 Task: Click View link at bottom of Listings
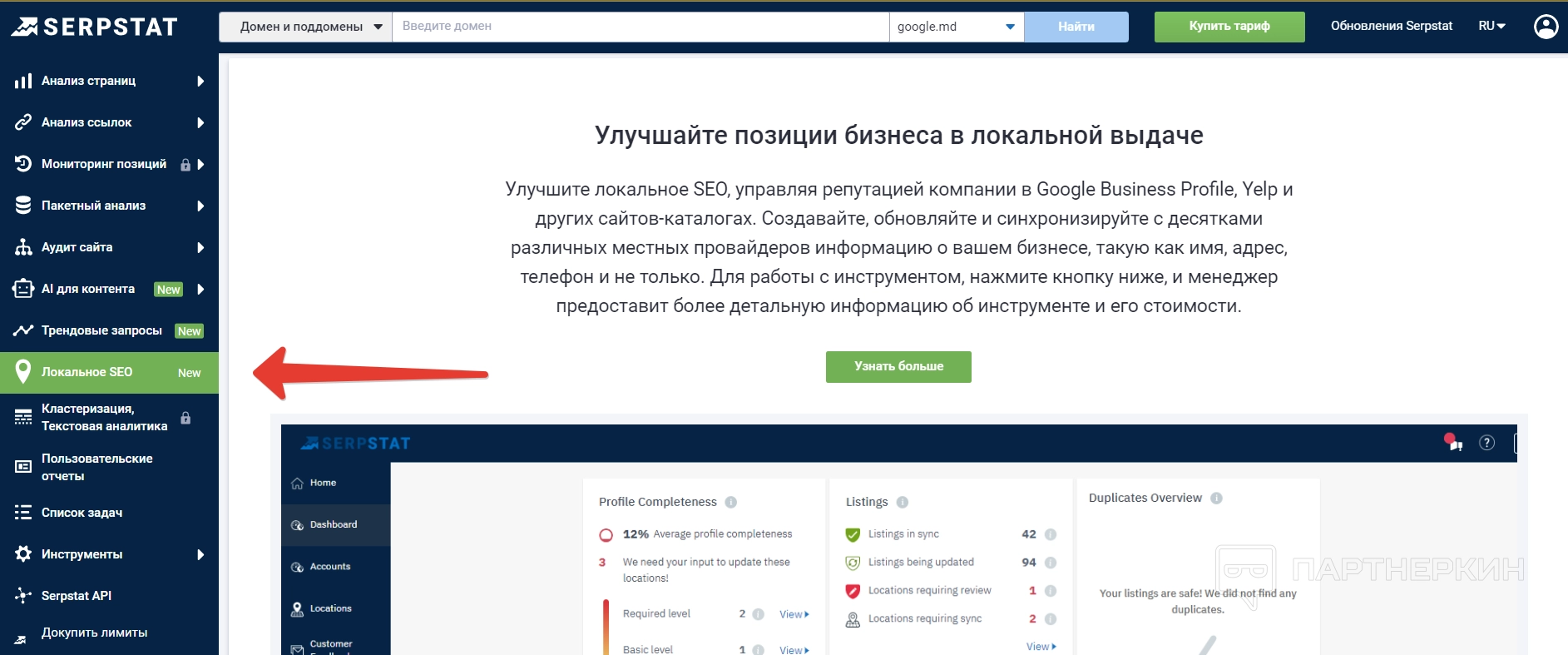pyautogui.click(x=1041, y=647)
